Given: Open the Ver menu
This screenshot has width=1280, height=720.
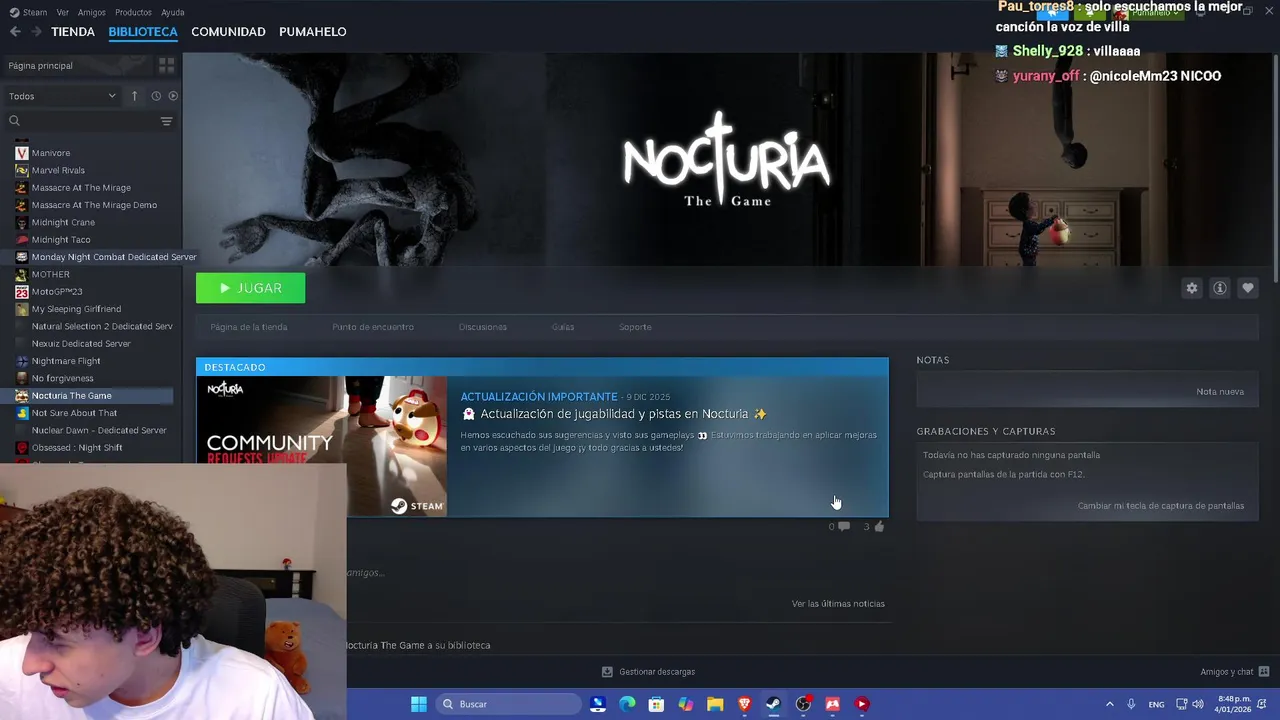Looking at the screenshot, I should (63, 12).
